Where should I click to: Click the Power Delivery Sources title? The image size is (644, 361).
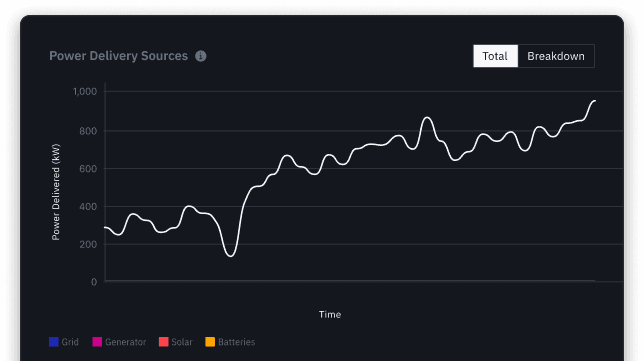click(118, 56)
